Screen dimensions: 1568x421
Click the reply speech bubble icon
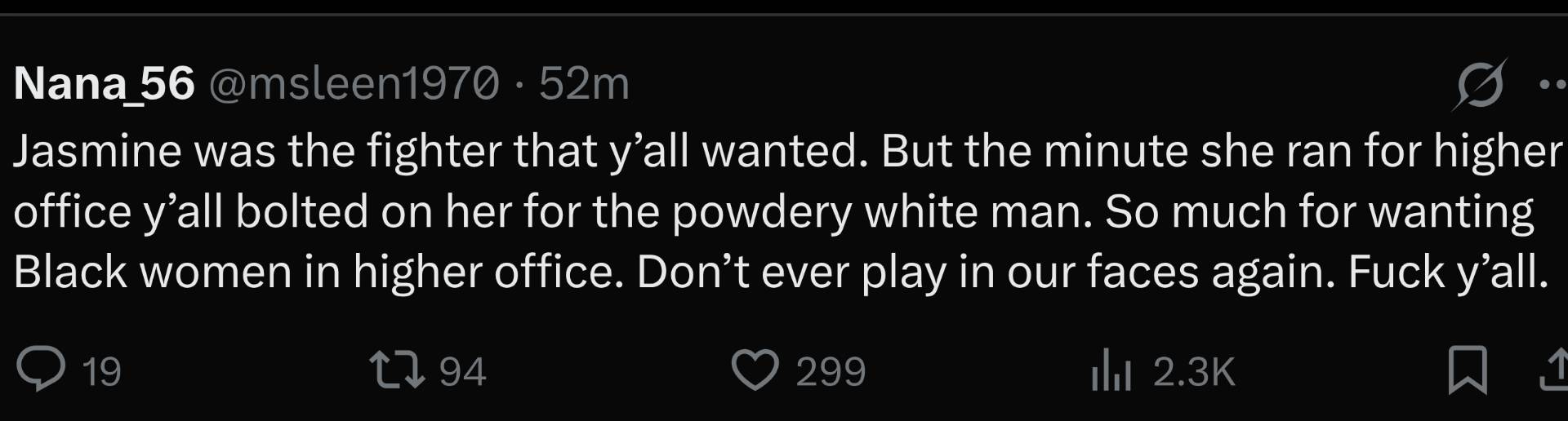click(x=41, y=370)
